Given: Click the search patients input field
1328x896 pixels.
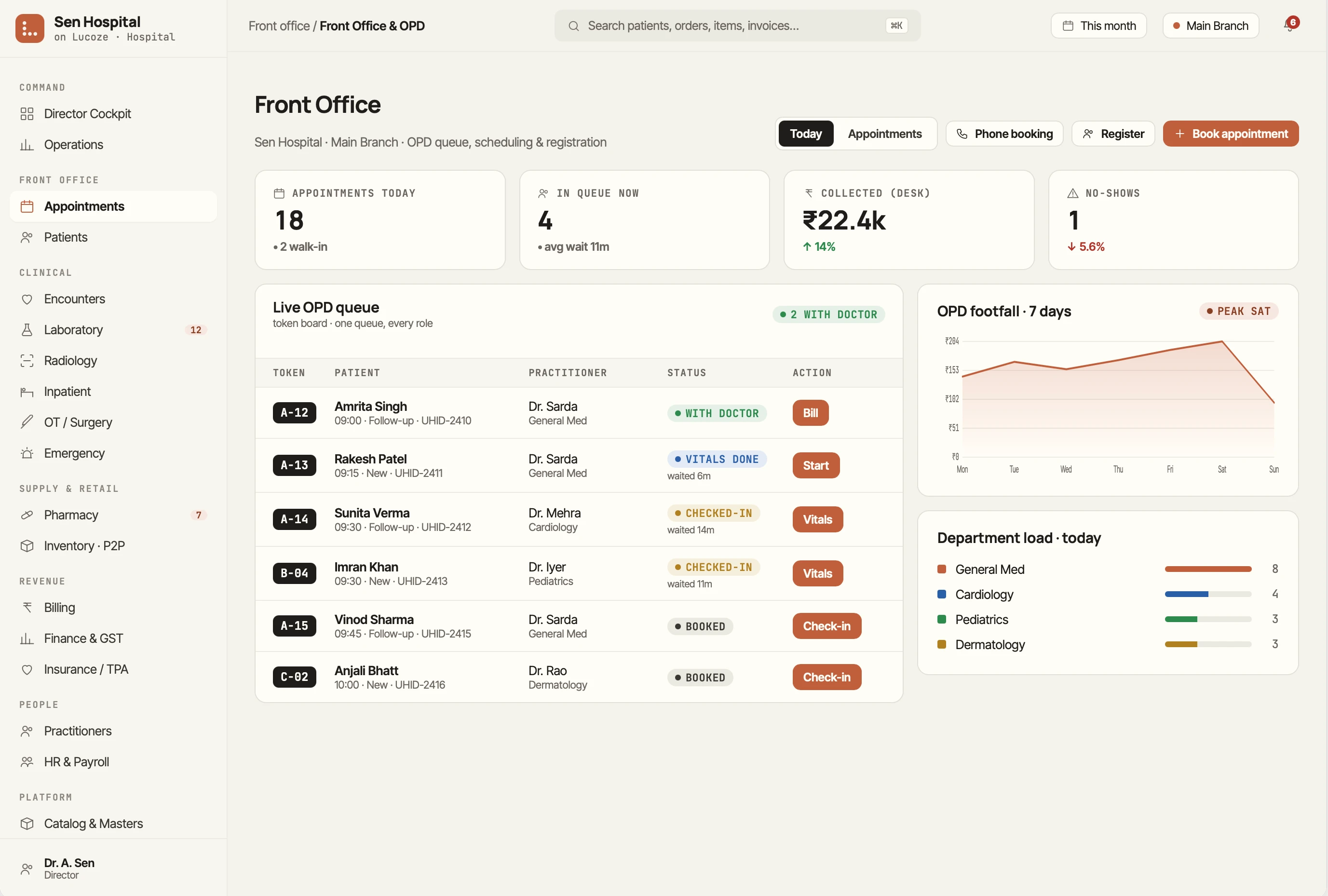Looking at the screenshot, I should click(x=737, y=26).
